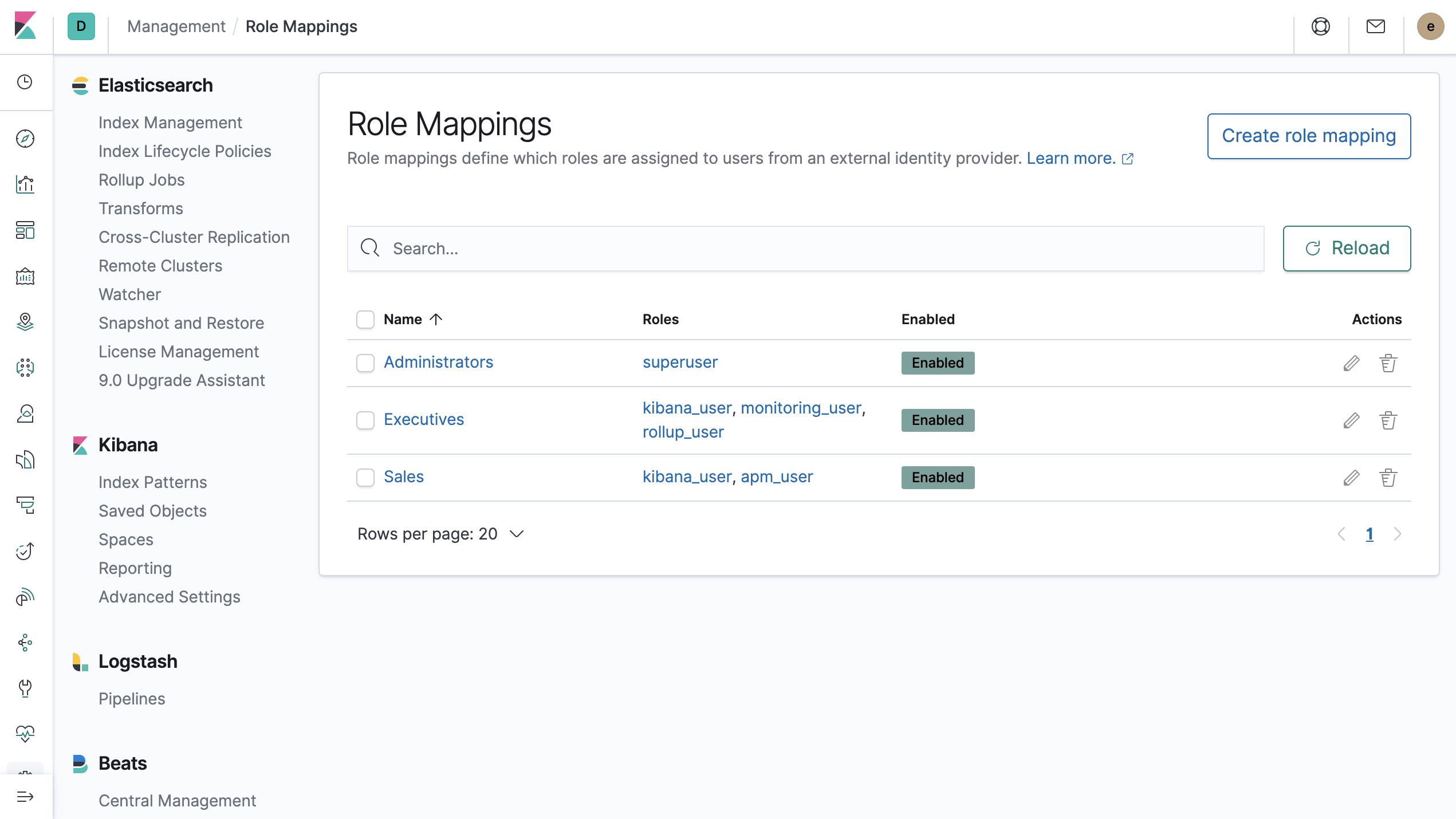Select the Executives row checkbox
Image resolution: width=1456 pixels, height=819 pixels.
[x=365, y=420]
